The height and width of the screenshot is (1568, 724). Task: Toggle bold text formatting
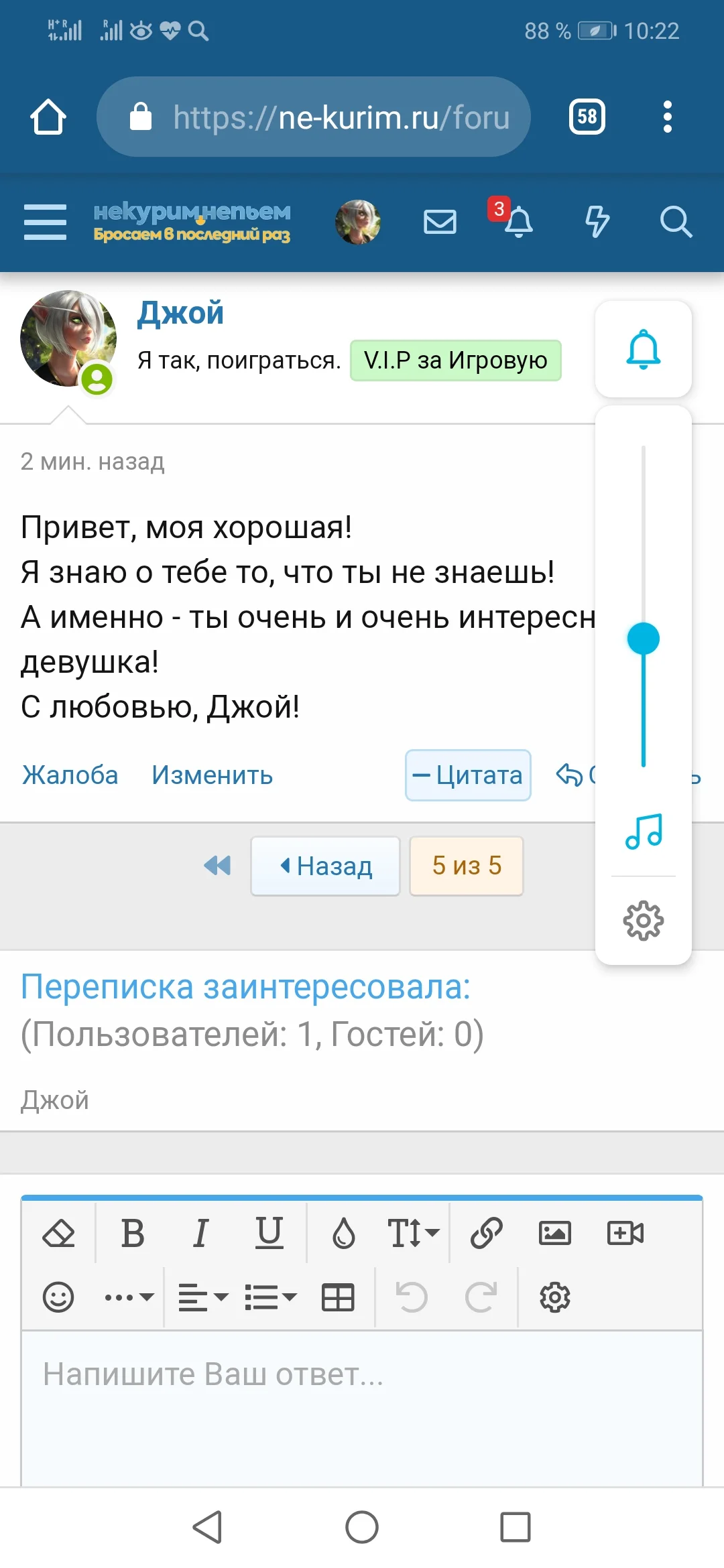point(131,1232)
